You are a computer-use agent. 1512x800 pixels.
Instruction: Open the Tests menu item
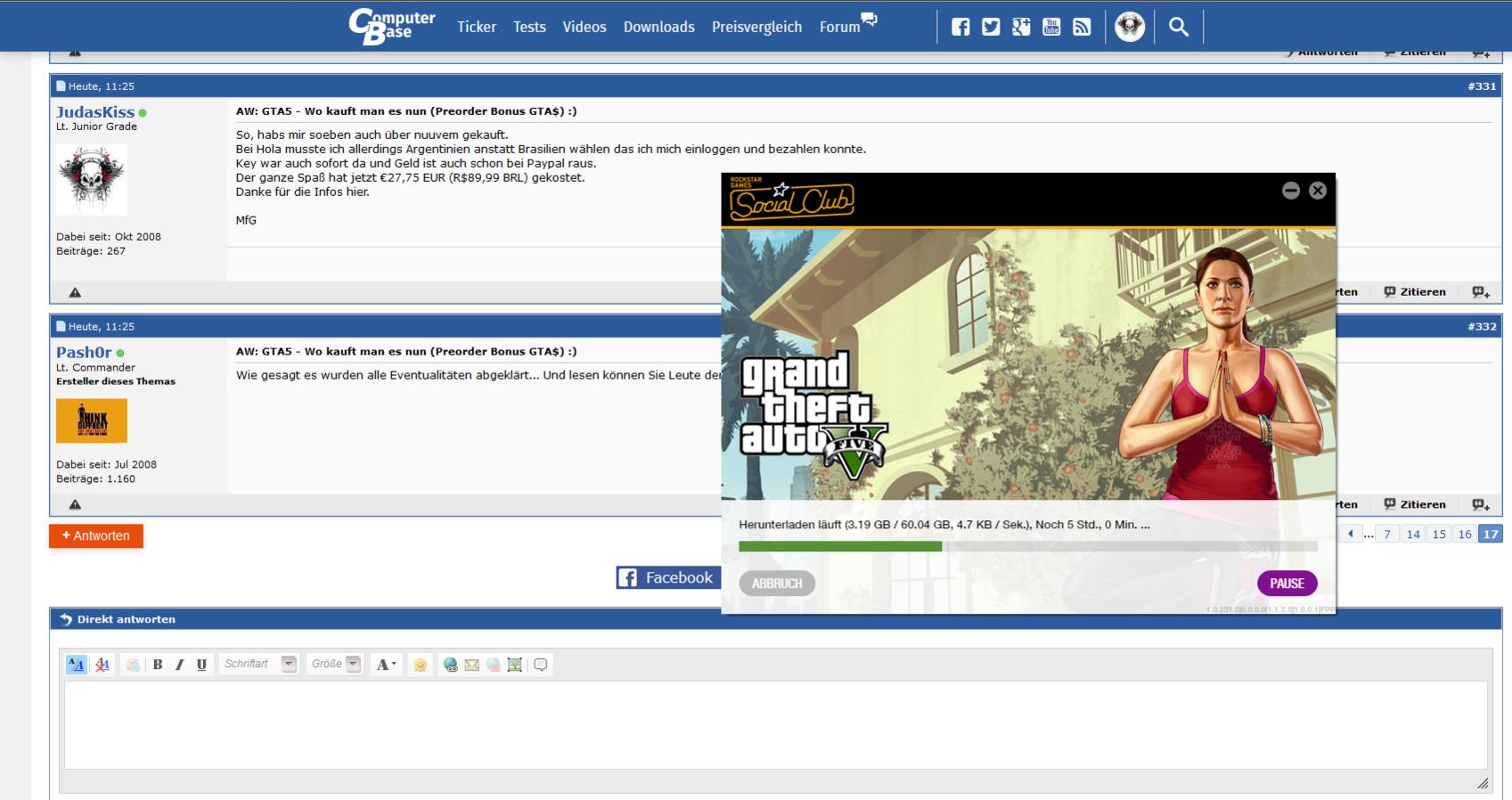pyautogui.click(x=529, y=27)
